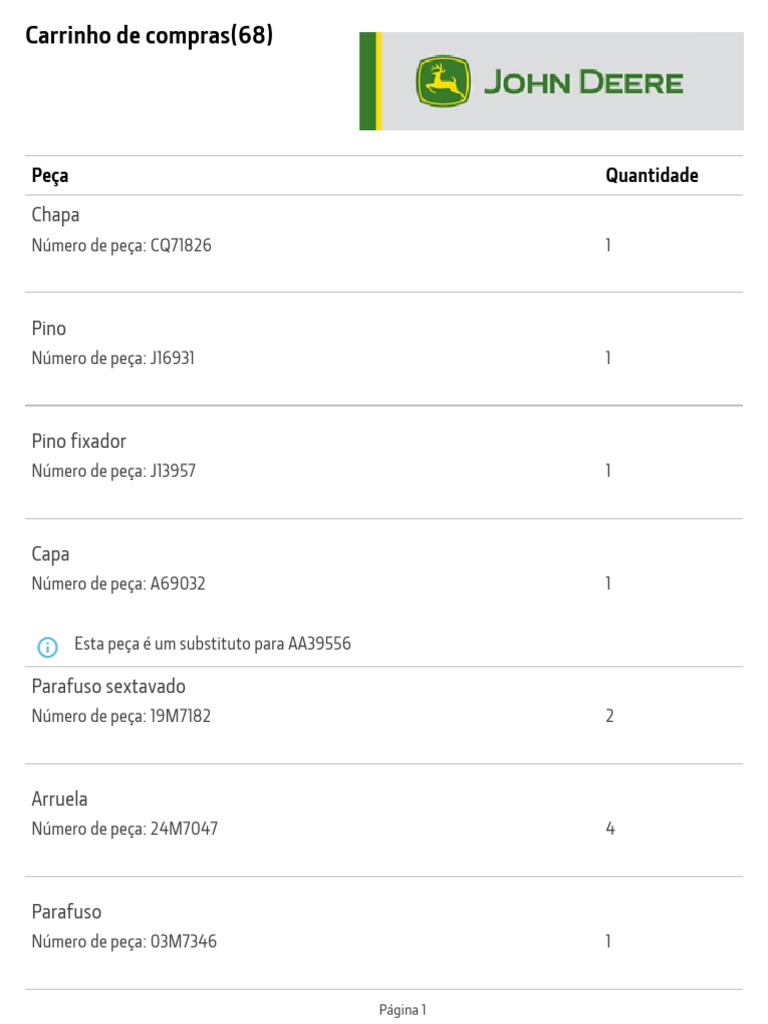Click part number 19M7182
Screen dimensions: 768x1024
180,716
